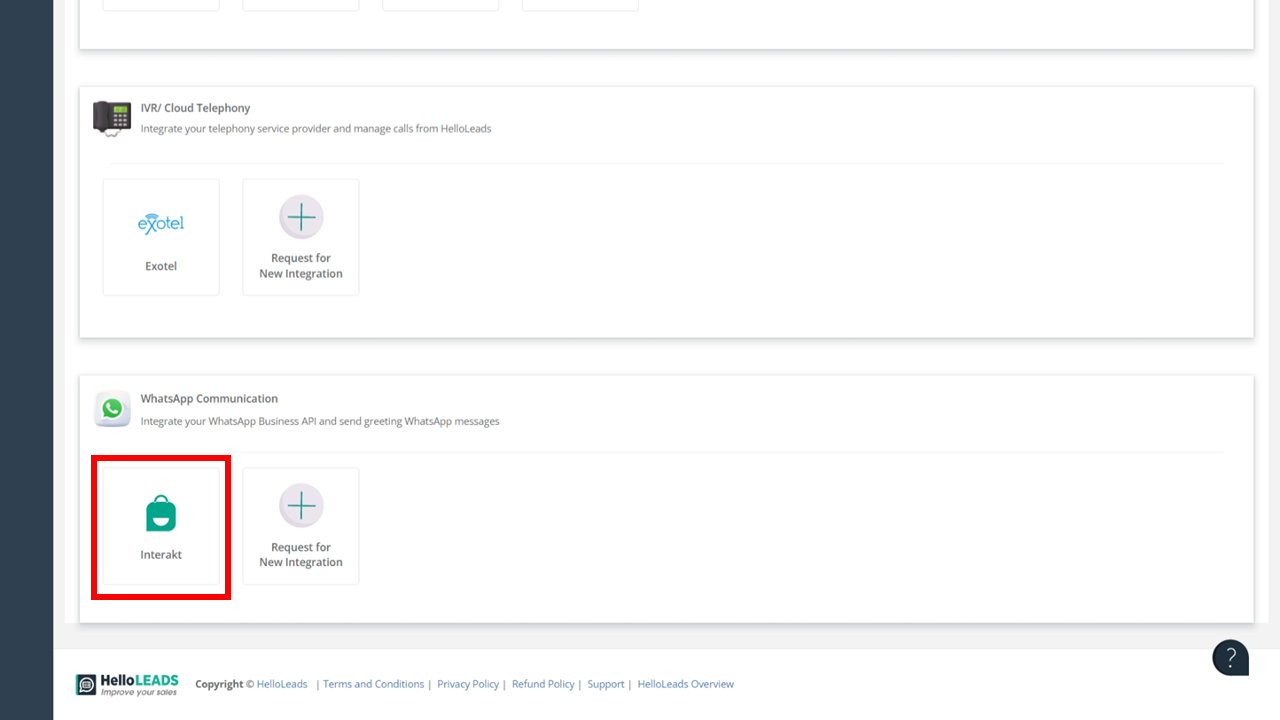Open the Support footer link
This screenshot has height=720, width=1280.
click(x=606, y=684)
